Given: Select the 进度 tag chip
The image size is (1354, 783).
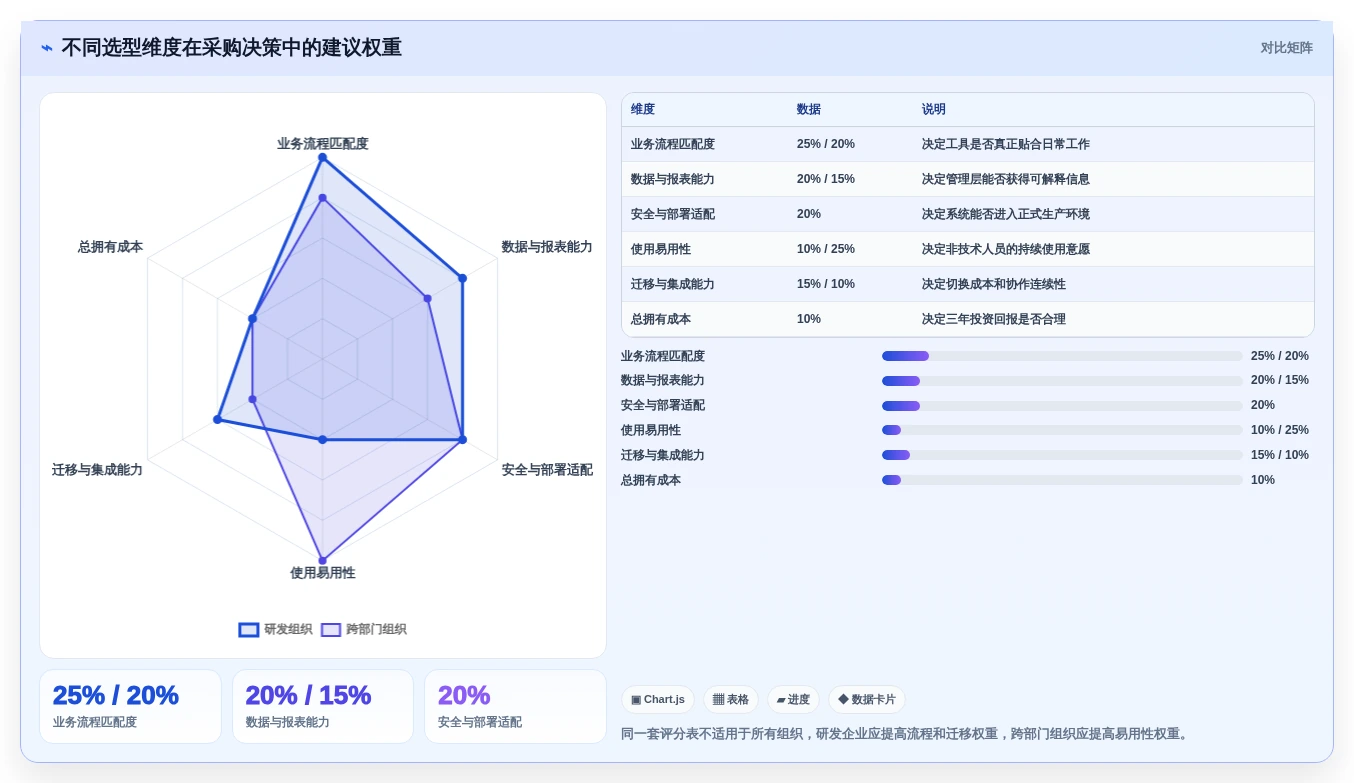Looking at the screenshot, I should pyautogui.click(x=793, y=700).
